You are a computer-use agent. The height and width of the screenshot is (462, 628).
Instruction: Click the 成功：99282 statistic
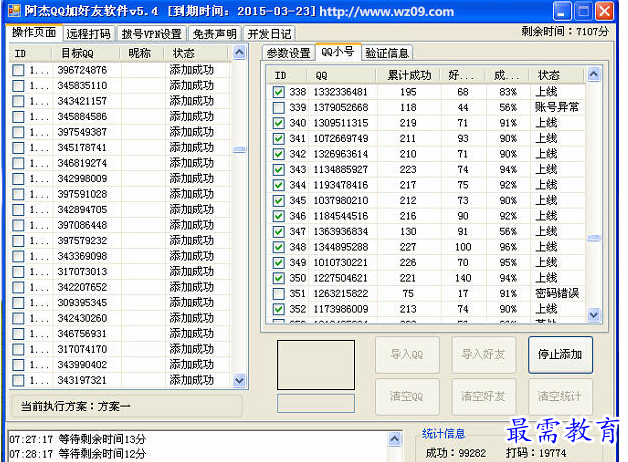(x=456, y=453)
